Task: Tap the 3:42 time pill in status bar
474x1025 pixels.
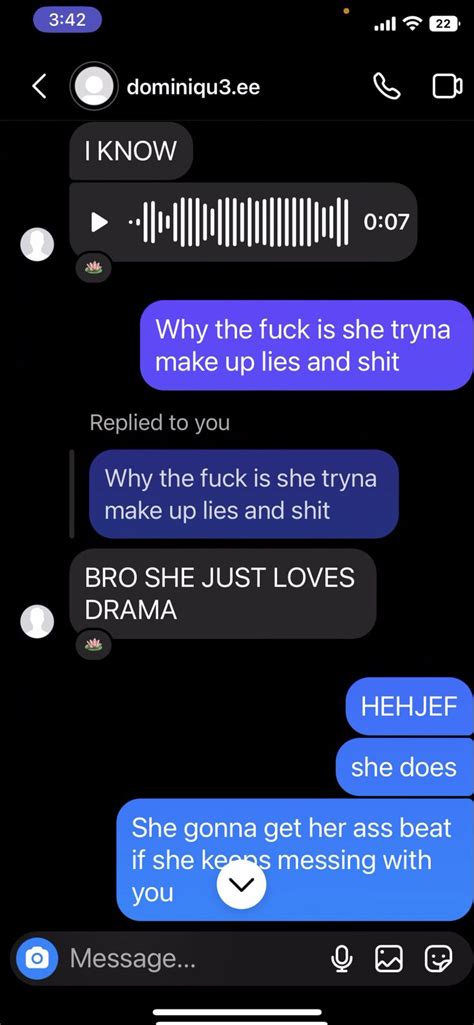Action: point(67,20)
